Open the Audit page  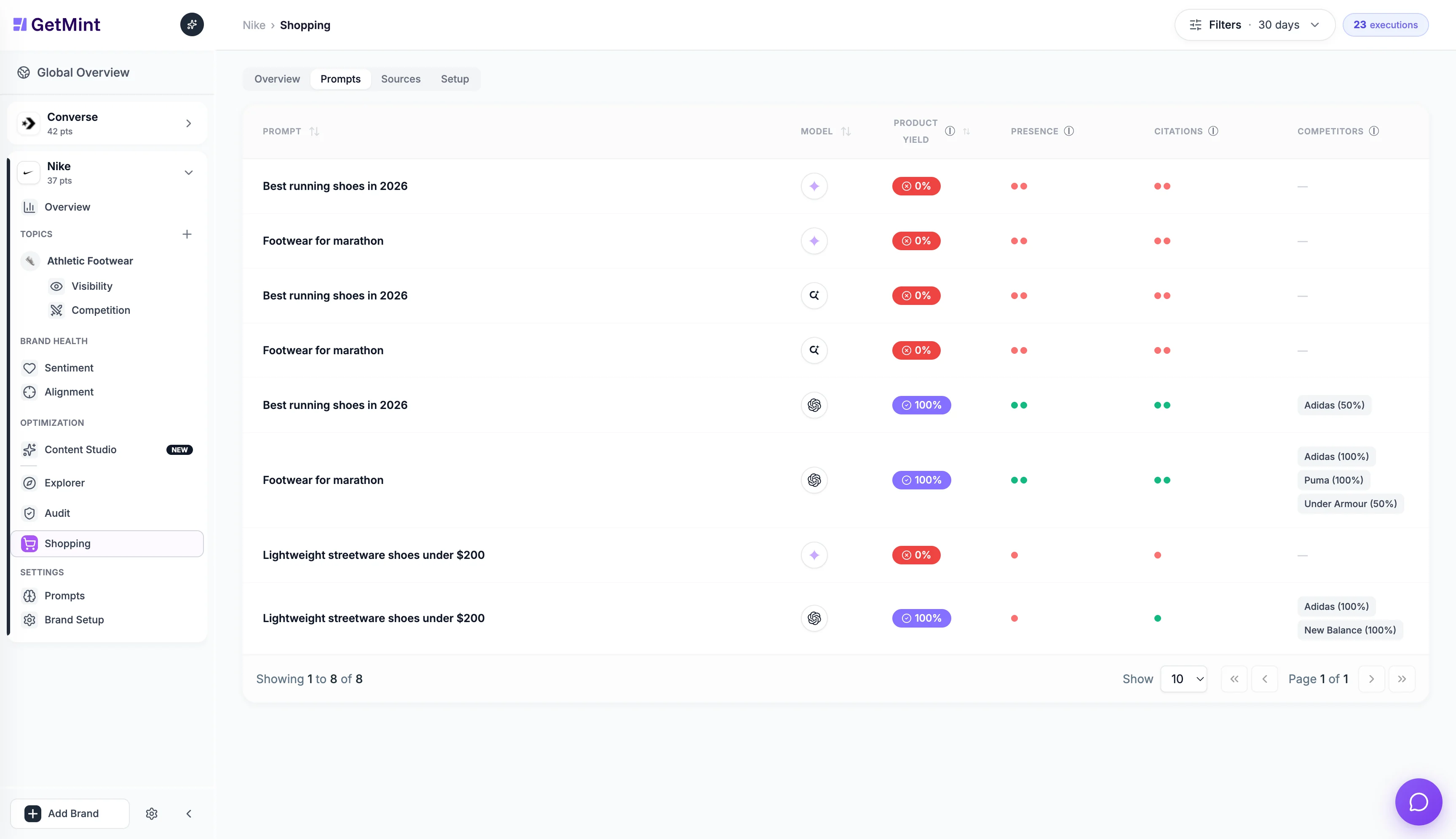58,513
